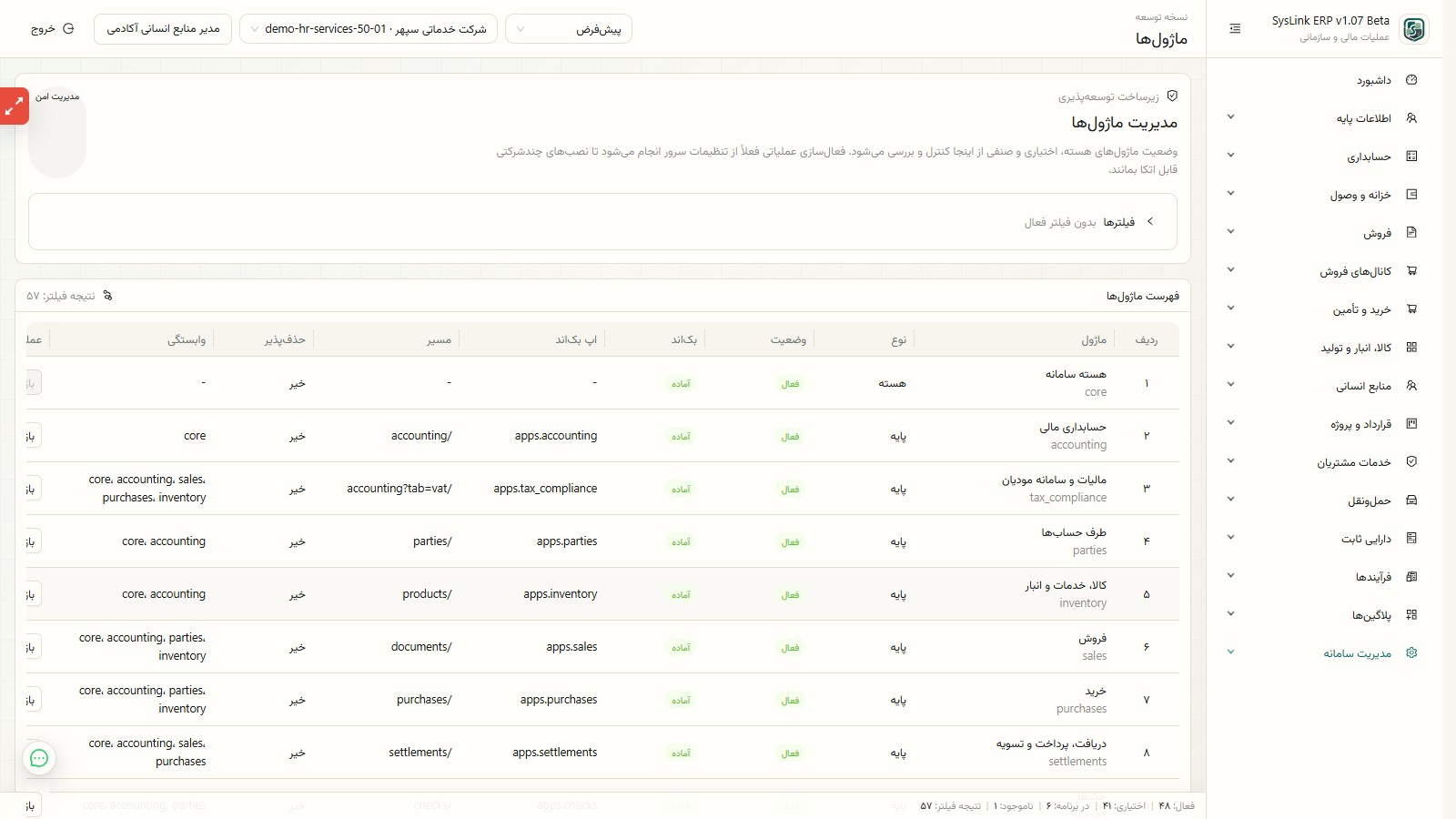Expand the فروش submenu chevron

[x=1230, y=232]
